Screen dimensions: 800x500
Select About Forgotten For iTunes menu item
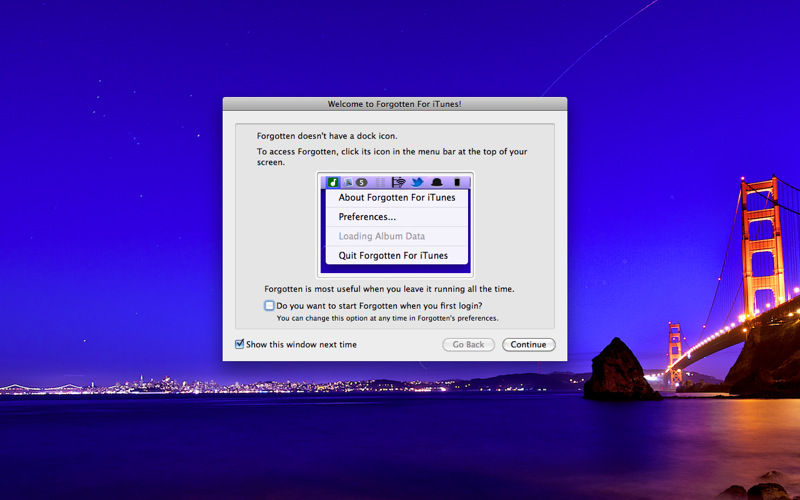click(397, 197)
